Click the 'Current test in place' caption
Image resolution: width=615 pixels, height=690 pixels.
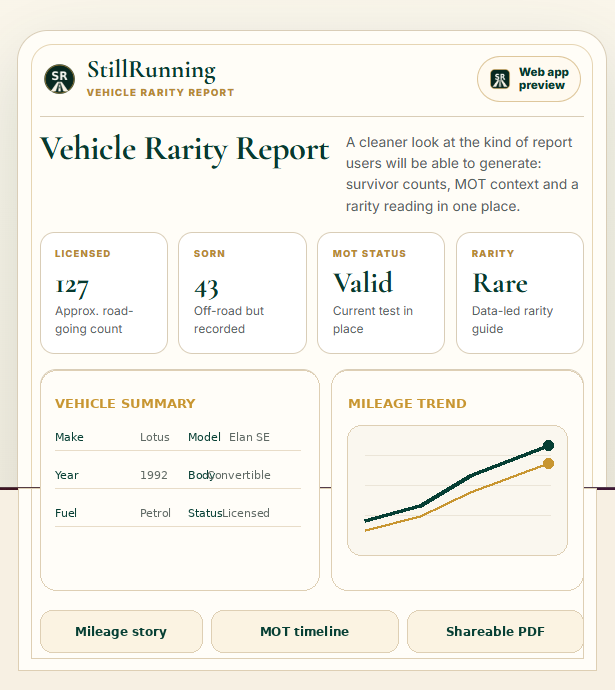point(373,320)
